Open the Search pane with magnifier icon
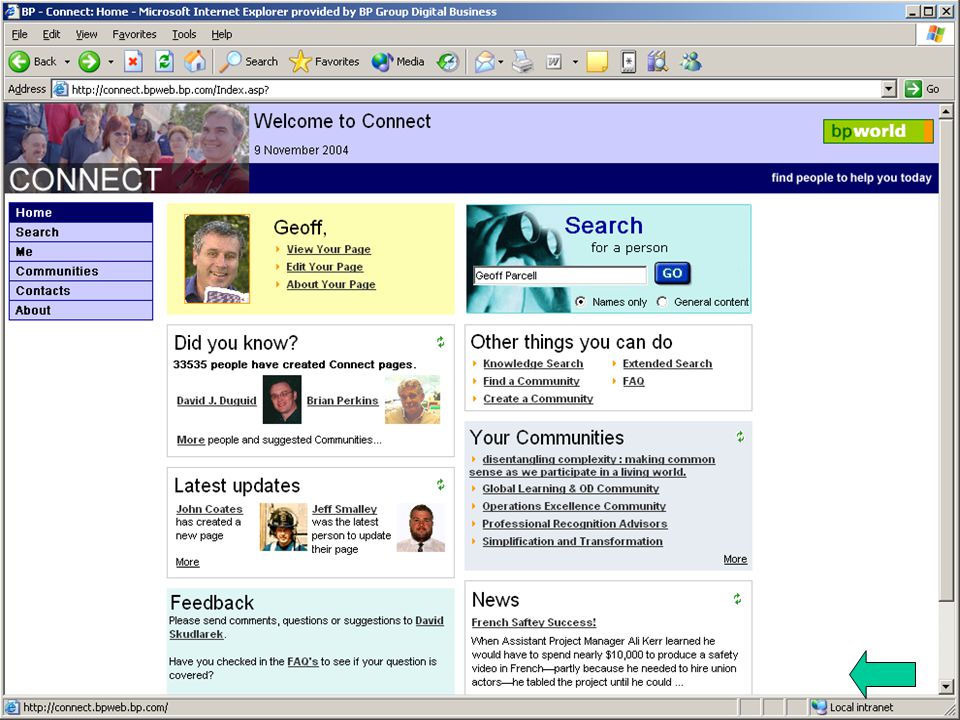Viewport: 960px width, 720px height. [231, 61]
